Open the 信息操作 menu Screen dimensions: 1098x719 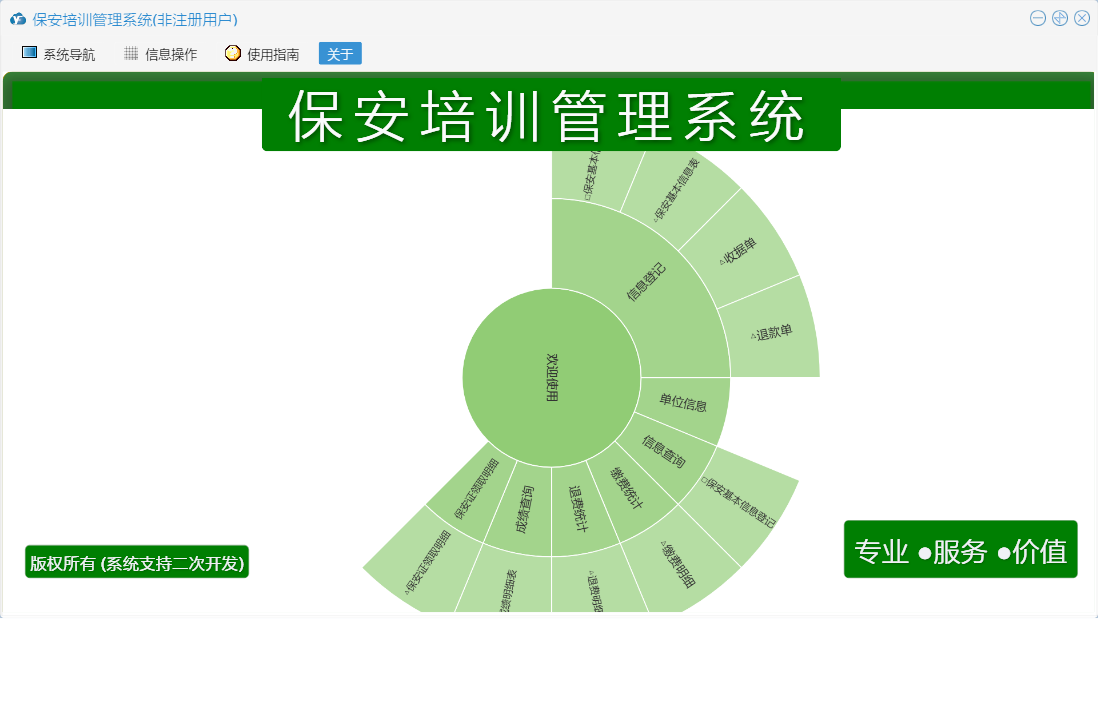[x=161, y=54]
